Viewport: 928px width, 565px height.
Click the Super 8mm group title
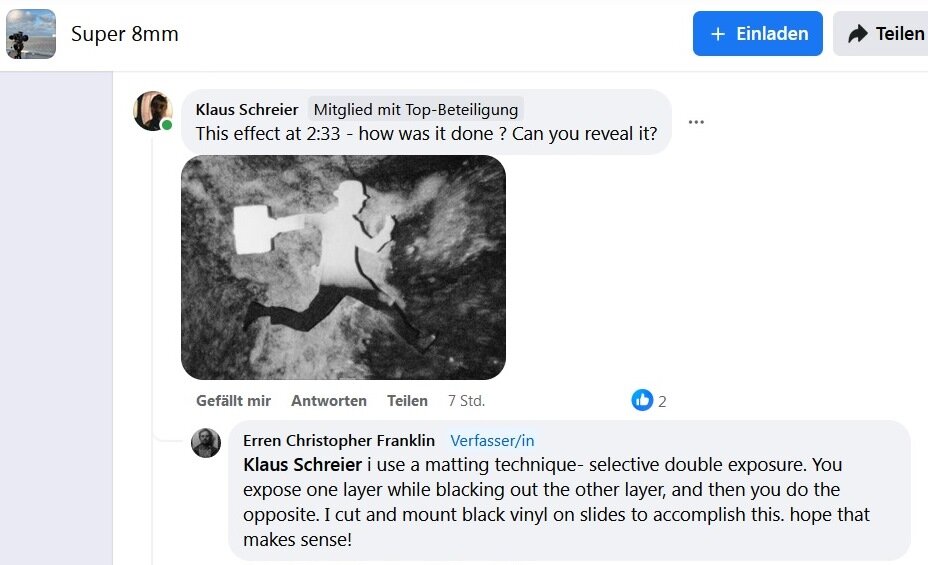[x=124, y=34]
